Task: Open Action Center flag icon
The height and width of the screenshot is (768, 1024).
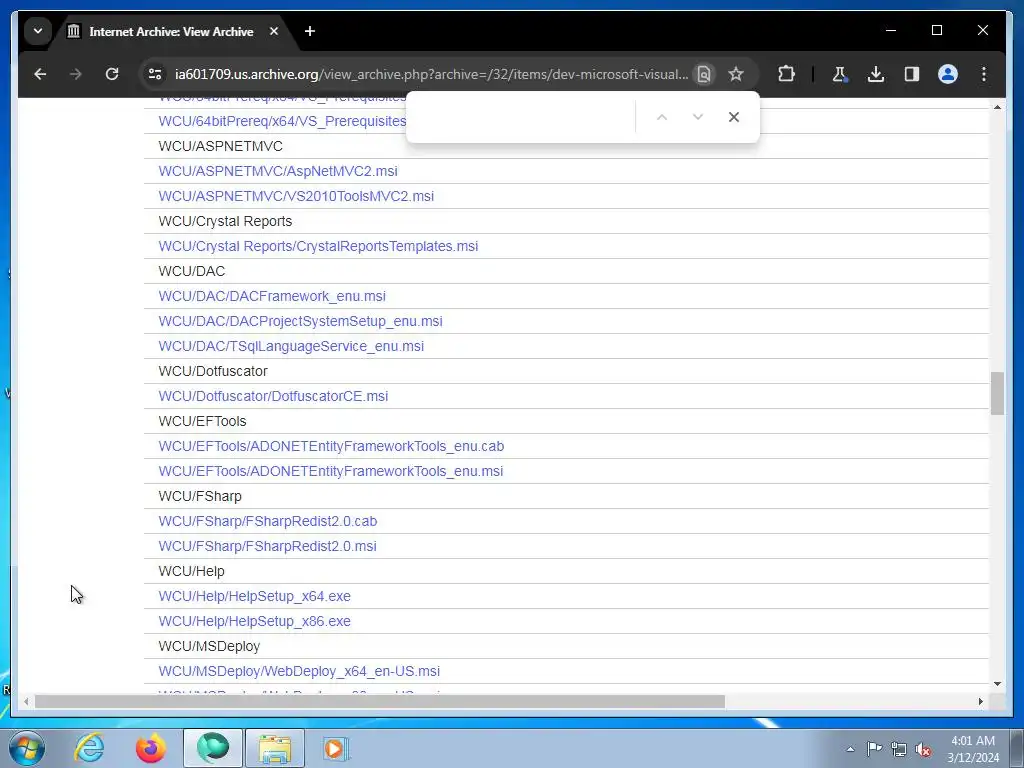Action: pyautogui.click(x=874, y=749)
